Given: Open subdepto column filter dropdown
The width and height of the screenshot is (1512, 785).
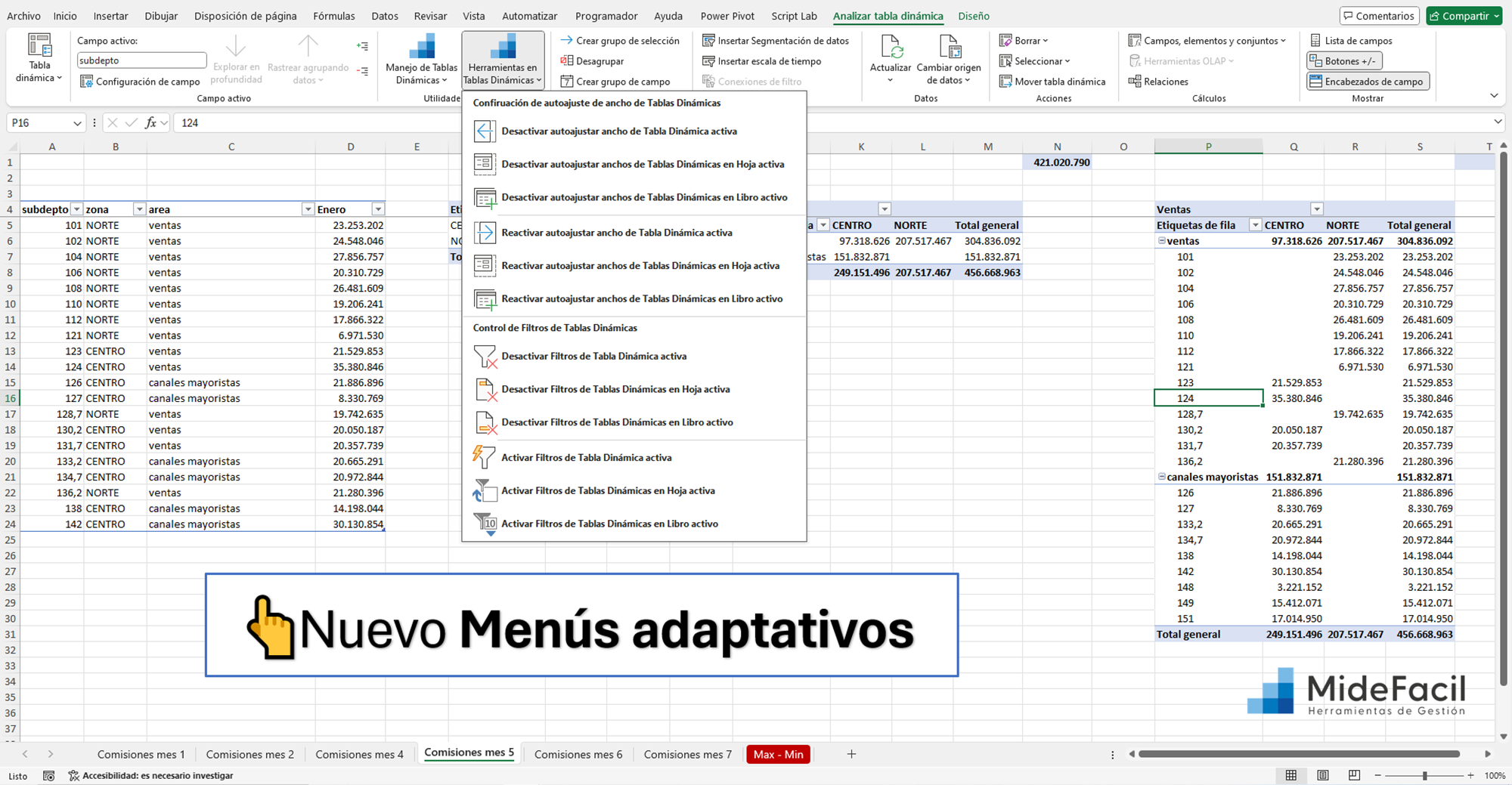Looking at the screenshot, I should tap(76, 209).
